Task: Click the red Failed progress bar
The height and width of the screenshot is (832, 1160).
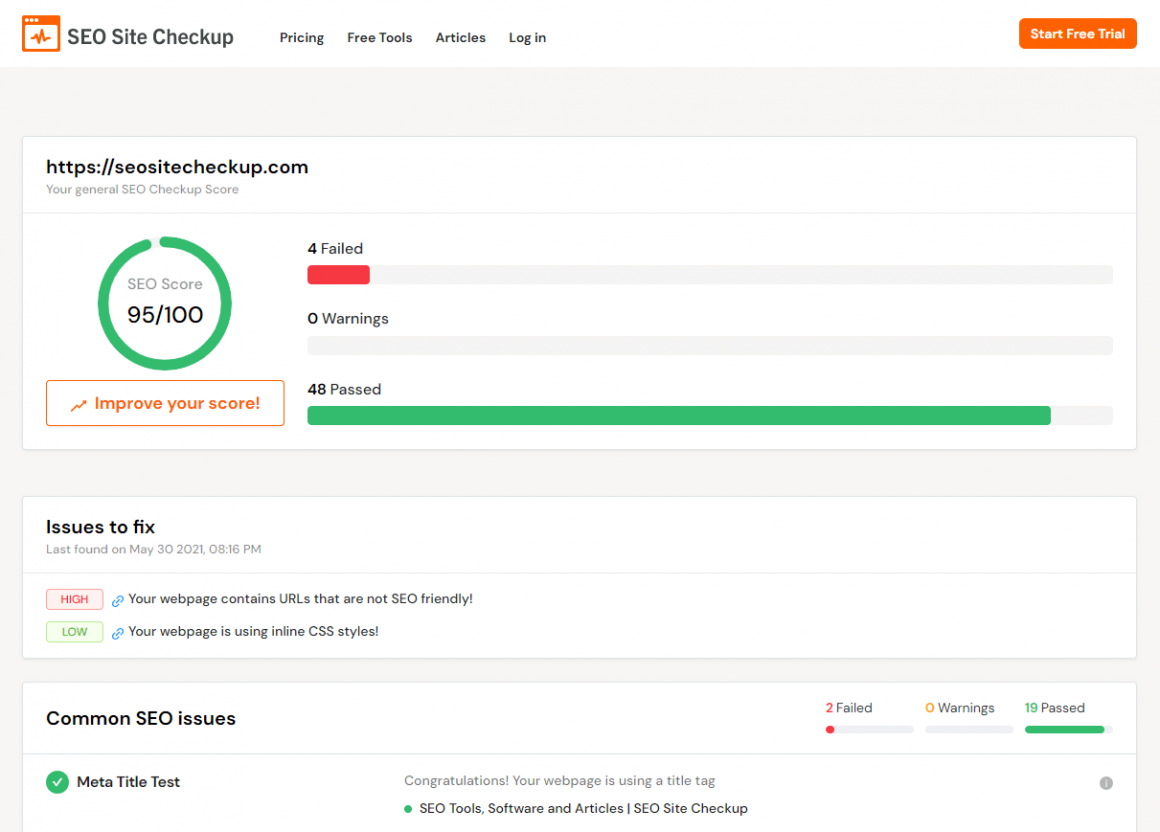Action: pos(338,275)
